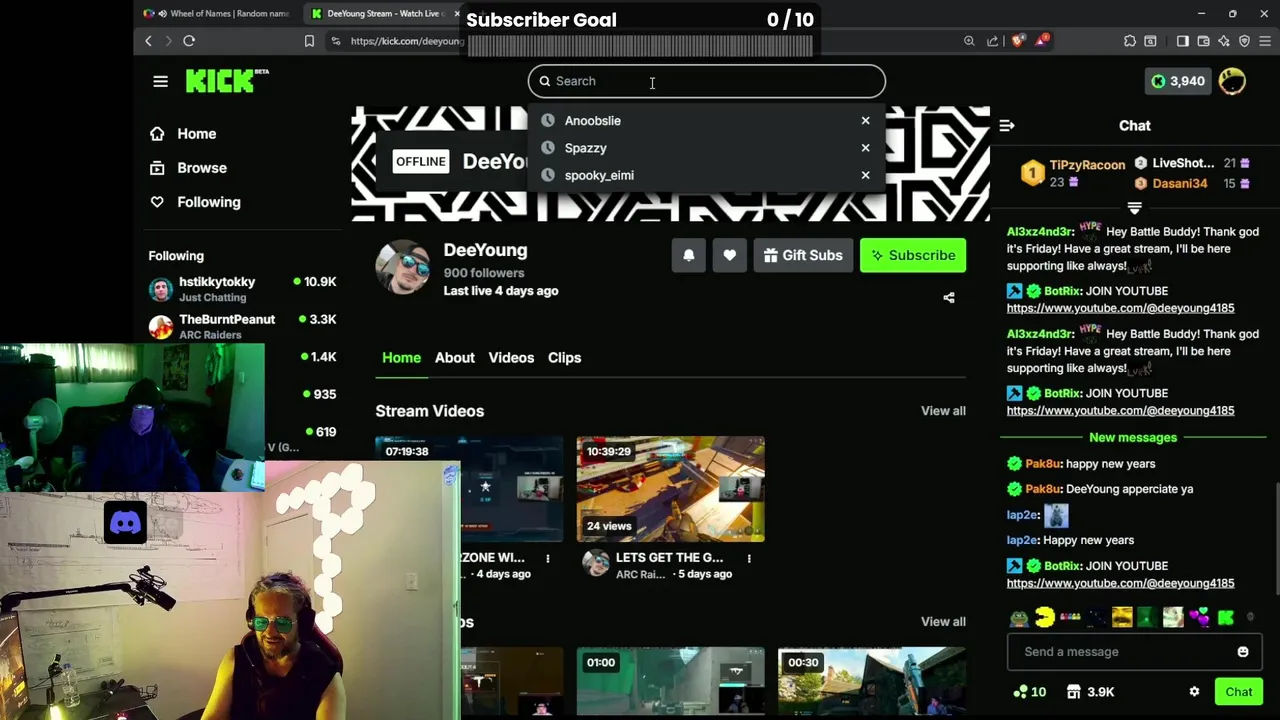1280x720 pixels.
Task: Open options for LETS GET THE G... video
Action: (749, 558)
